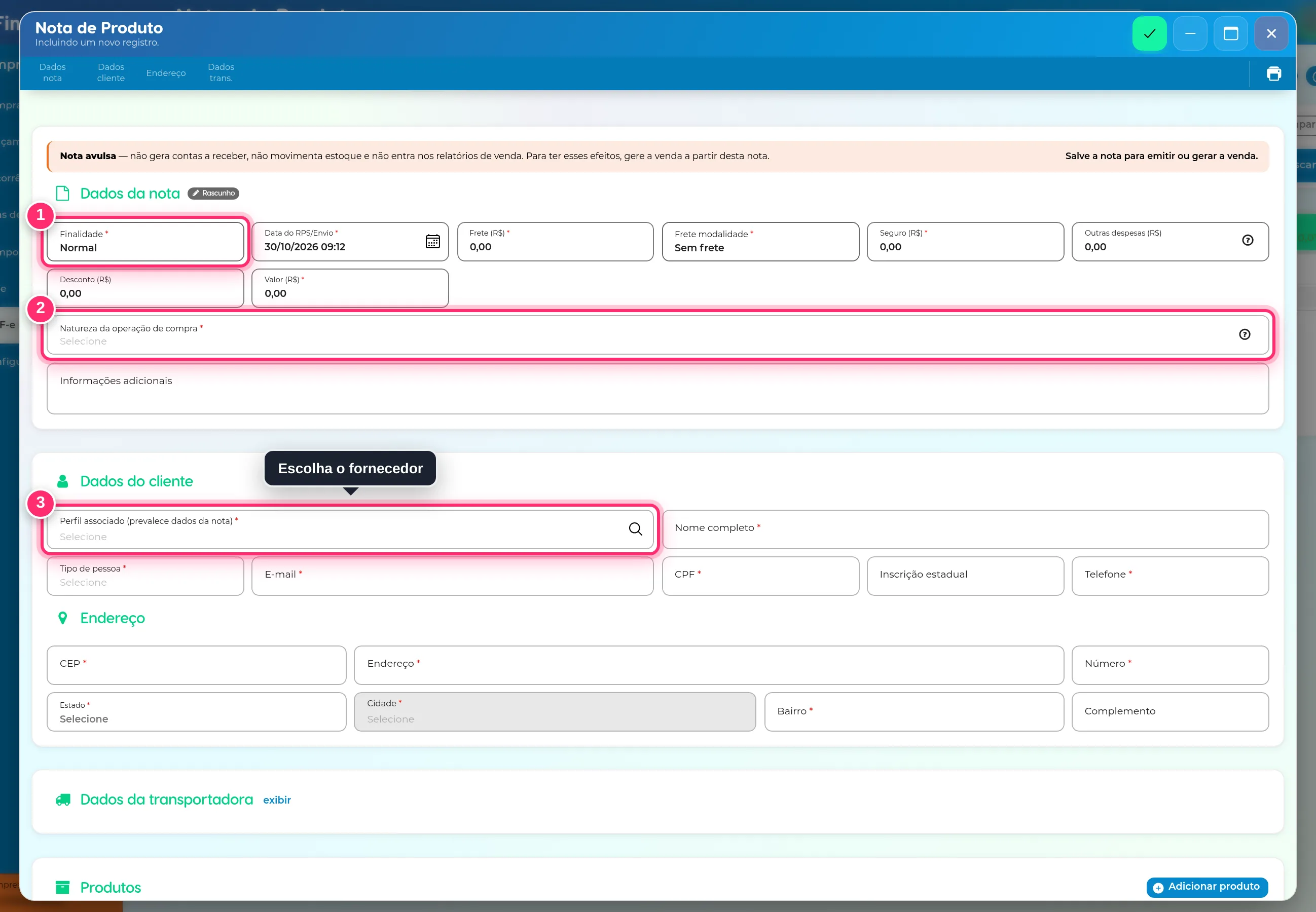Screen dimensions: 1316x912
Task: Maximize the Nota de Produto window
Action: click(x=1231, y=34)
